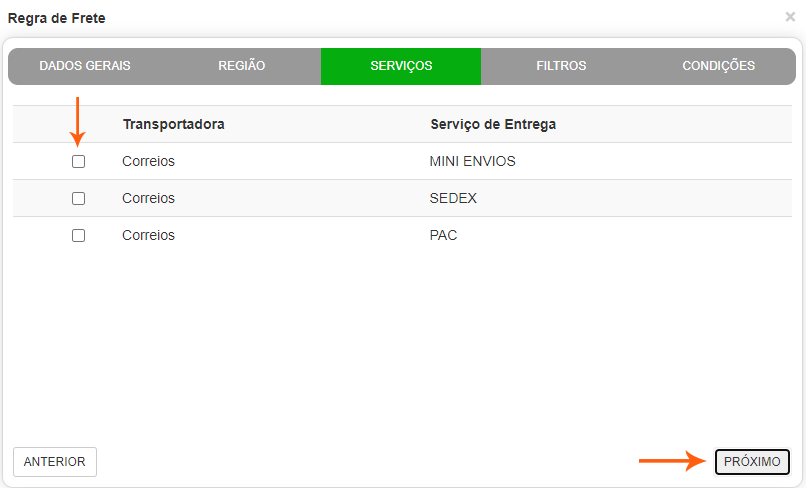Click Correios in the MINI ENVIOS row

[x=148, y=161]
